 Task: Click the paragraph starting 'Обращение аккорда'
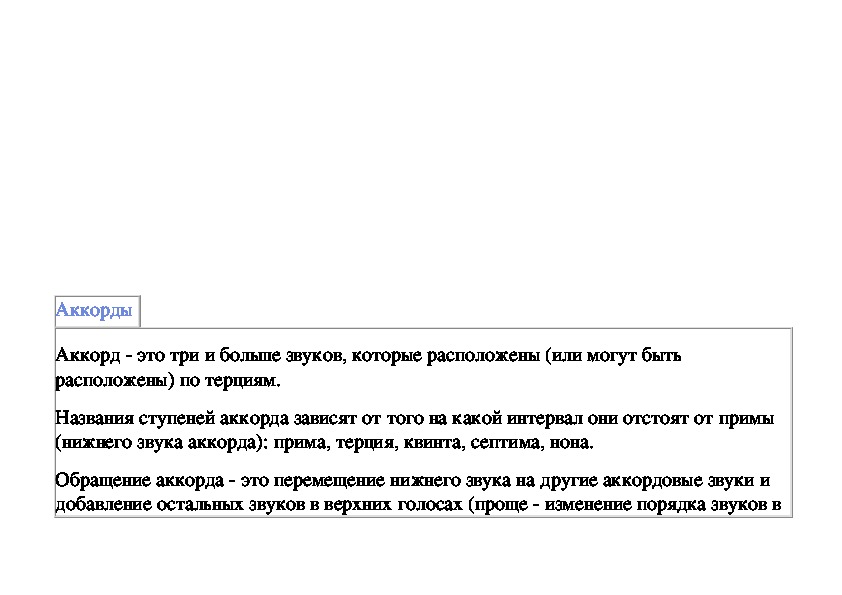click(x=418, y=492)
